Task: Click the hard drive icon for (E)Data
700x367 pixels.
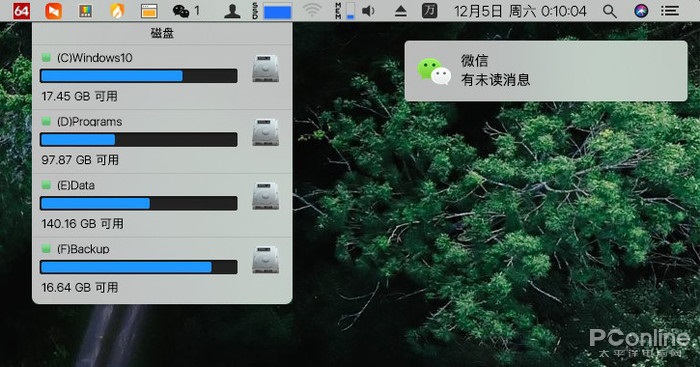Action: click(x=266, y=196)
